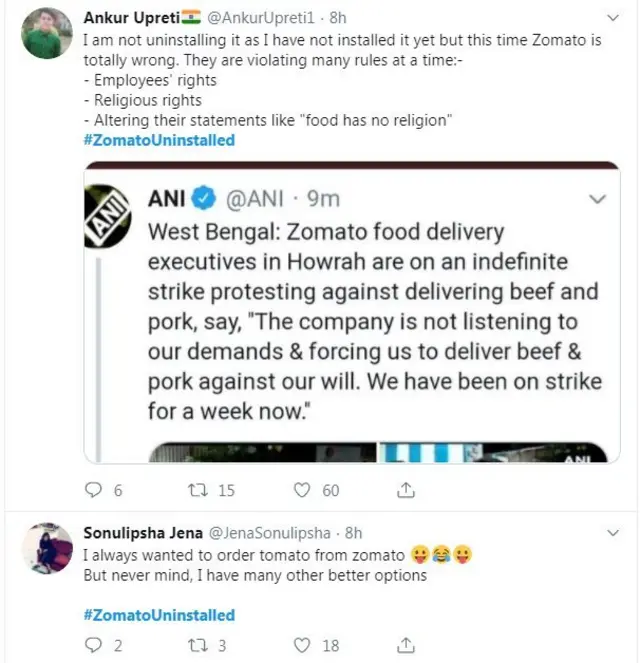
Task: Open #ZomatoUninstalled hashtag in Sonulipsha's tweet
Action: point(159,615)
